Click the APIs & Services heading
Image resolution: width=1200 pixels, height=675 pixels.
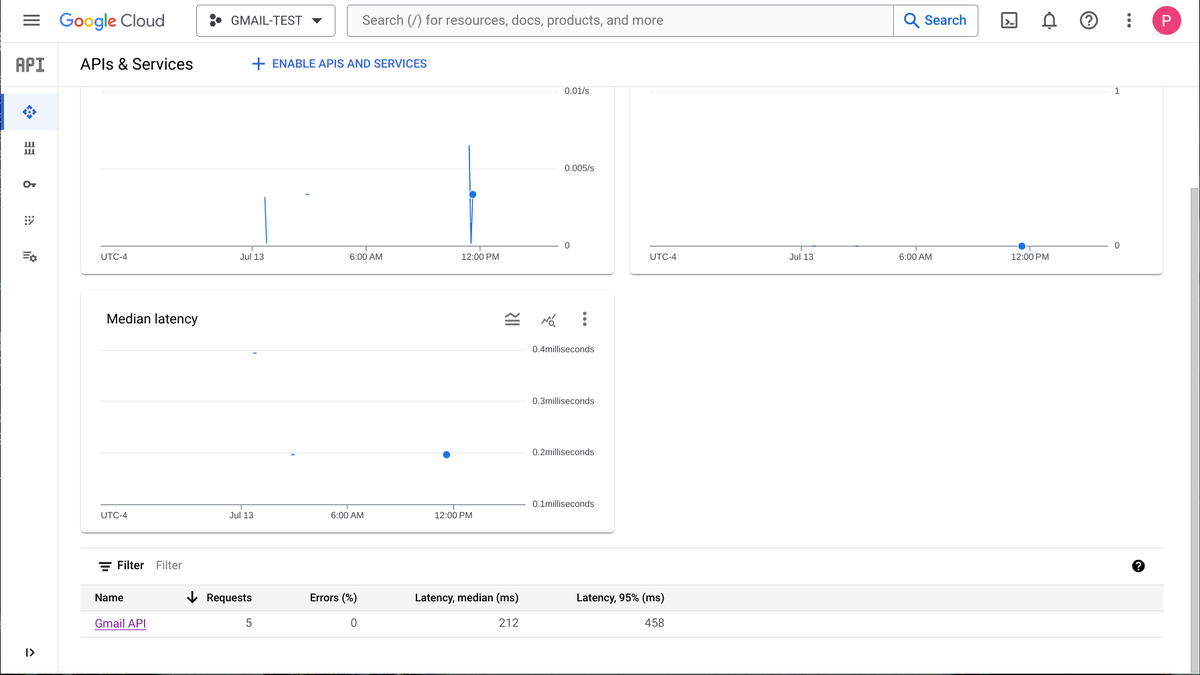click(x=137, y=64)
